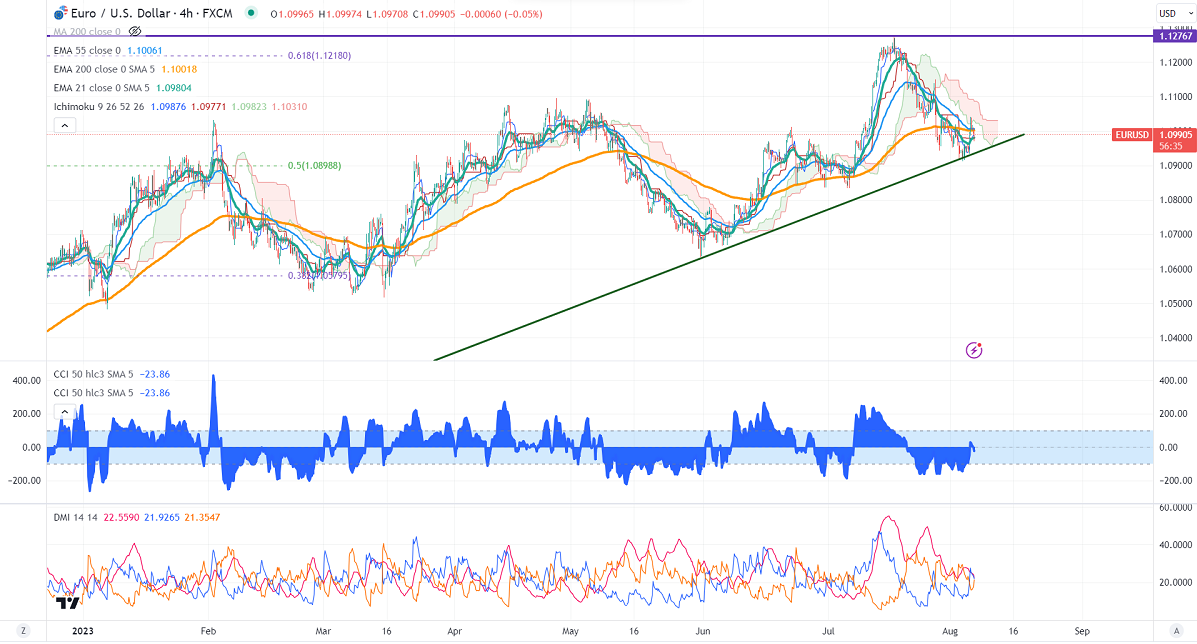Click the Aug label on time axis

950,631
